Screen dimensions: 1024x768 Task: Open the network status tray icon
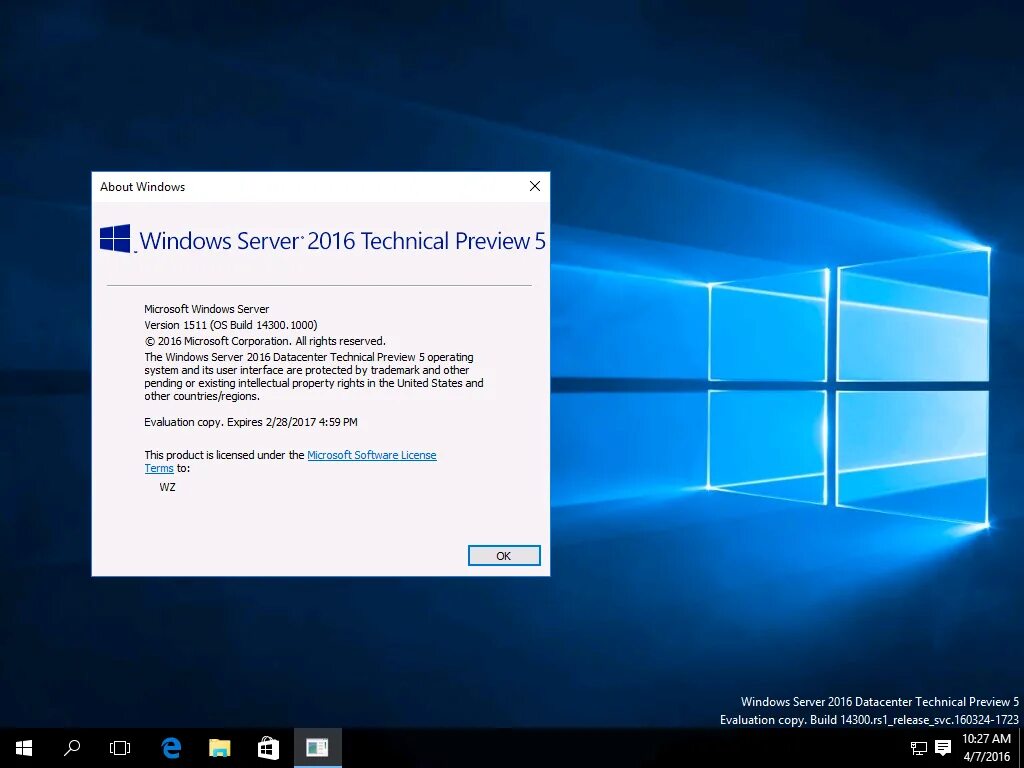point(919,748)
